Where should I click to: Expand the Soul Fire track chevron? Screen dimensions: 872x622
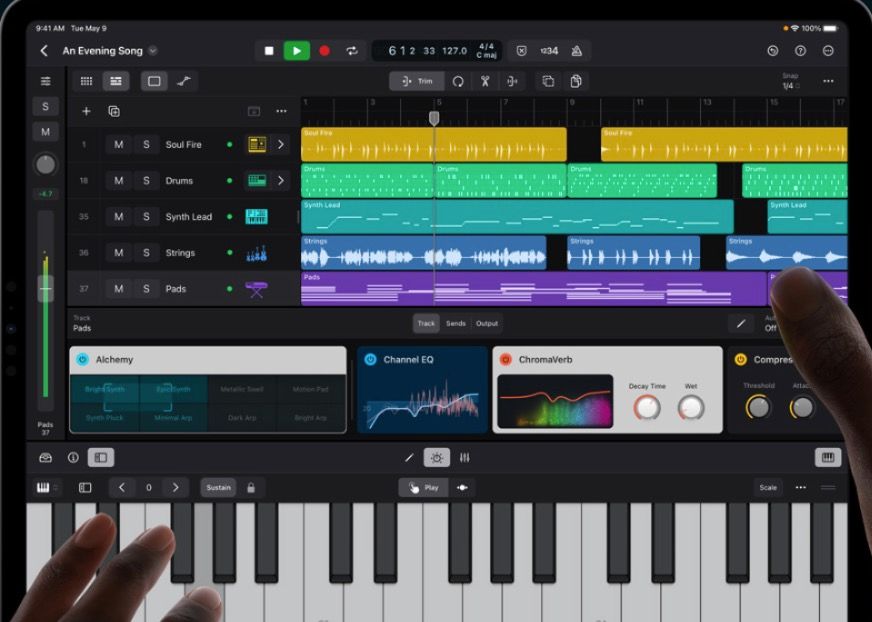click(x=280, y=145)
